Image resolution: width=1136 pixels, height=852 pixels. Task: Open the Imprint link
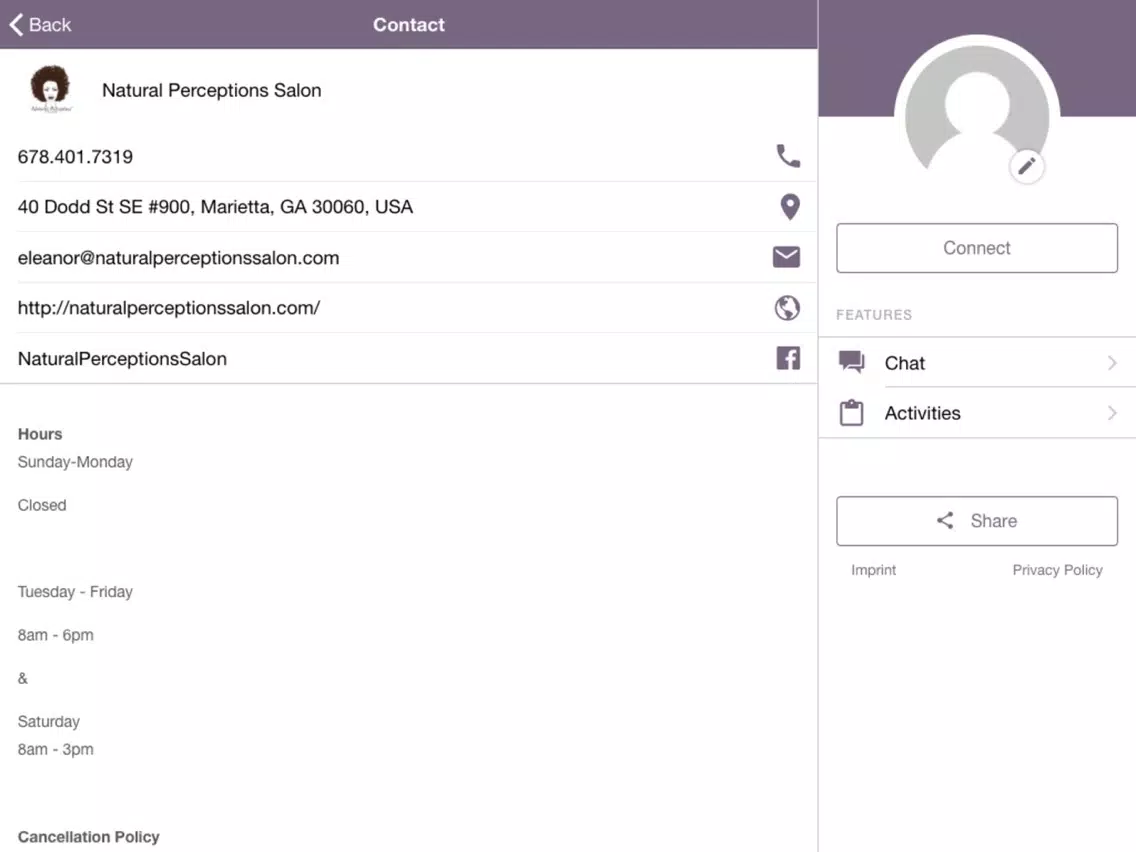click(x=873, y=570)
